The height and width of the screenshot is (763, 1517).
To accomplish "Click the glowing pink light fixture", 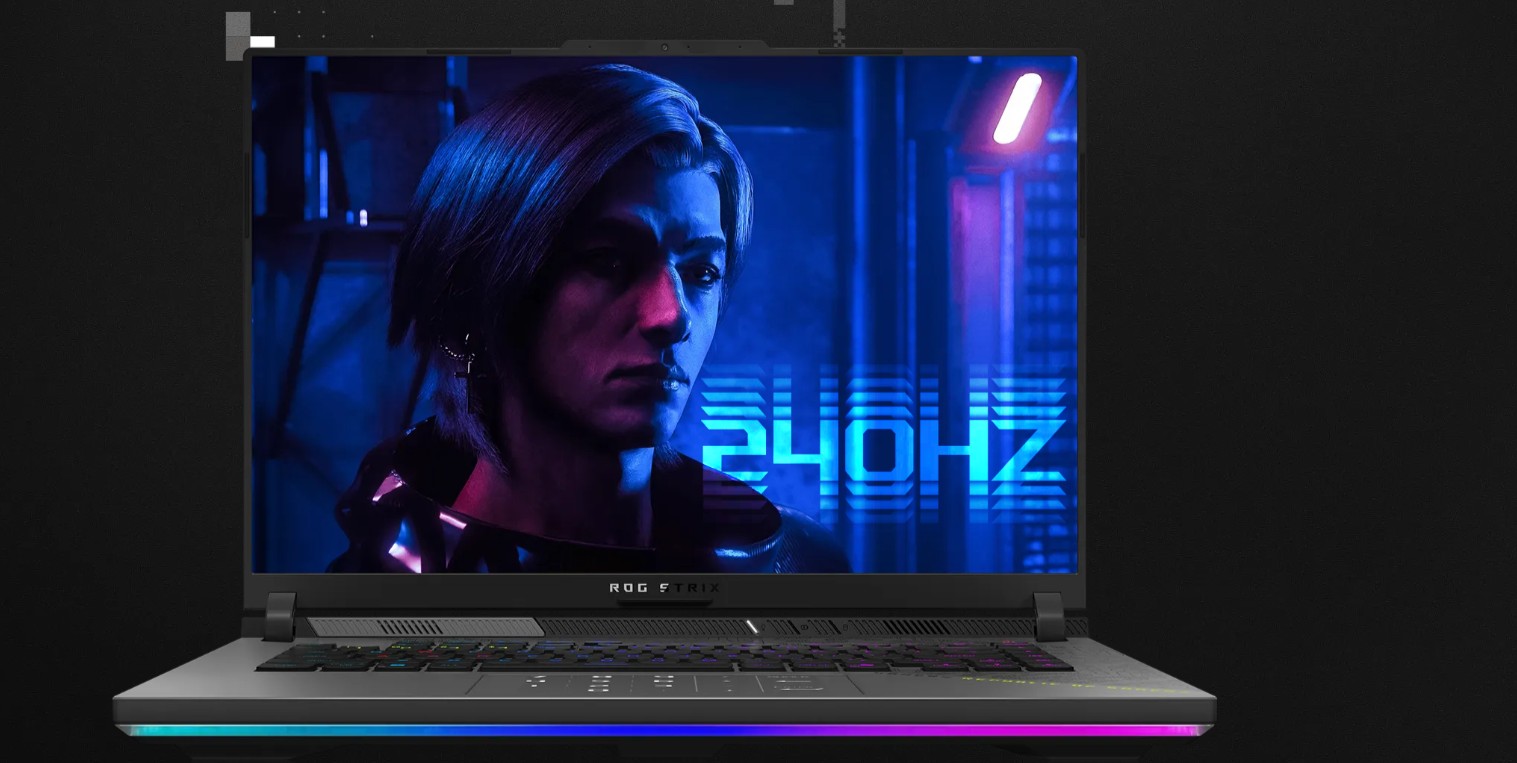I will tap(1016, 108).
